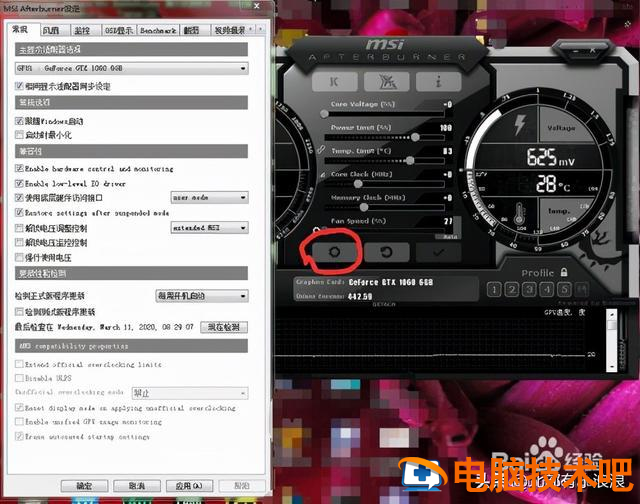Switch to the OSD显示 tab
This screenshot has width=640, height=504.
point(119,30)
